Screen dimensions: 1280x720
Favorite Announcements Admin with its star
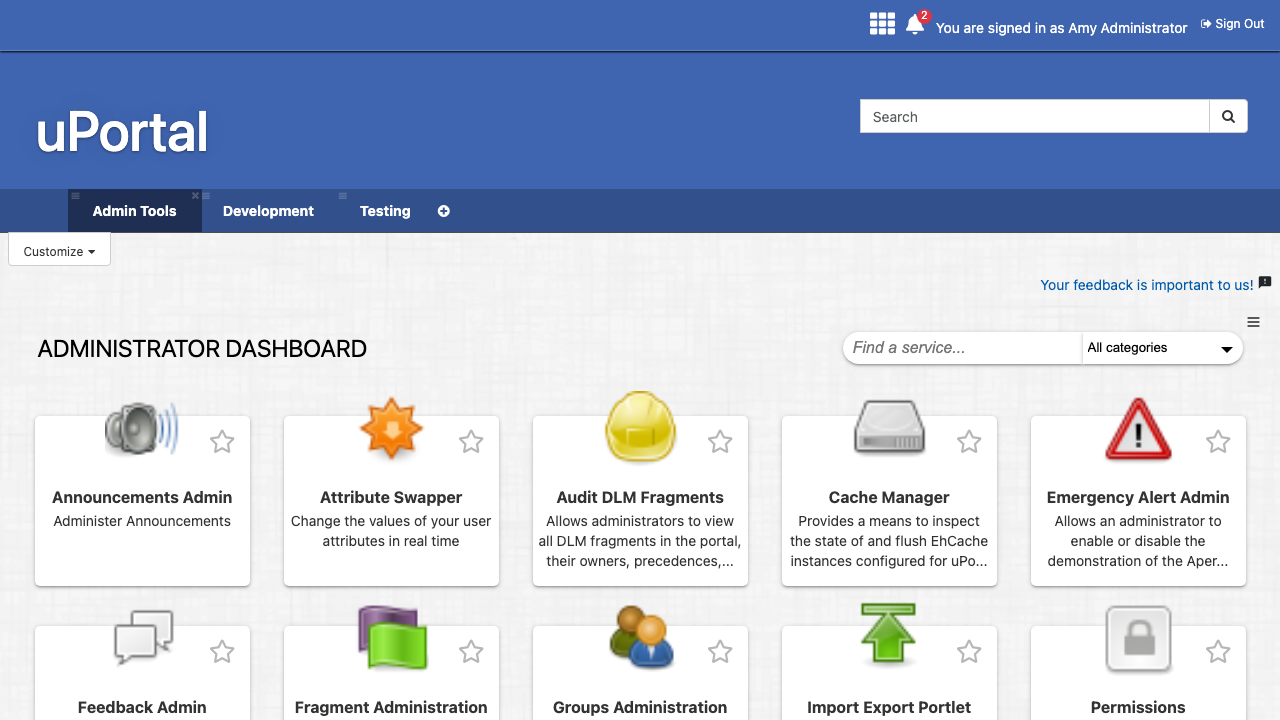coord(222,442)
